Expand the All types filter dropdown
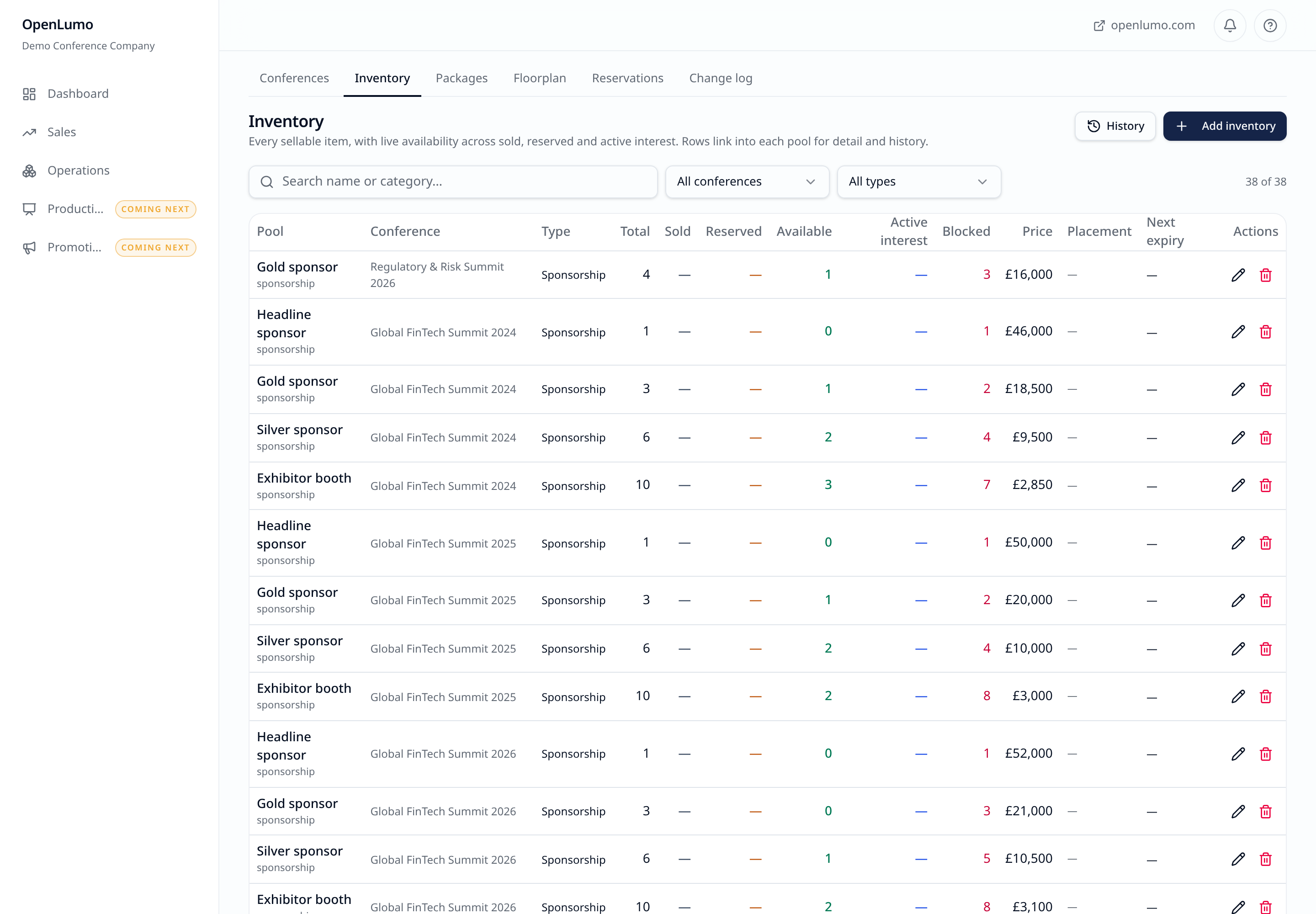 pos(918,181)
